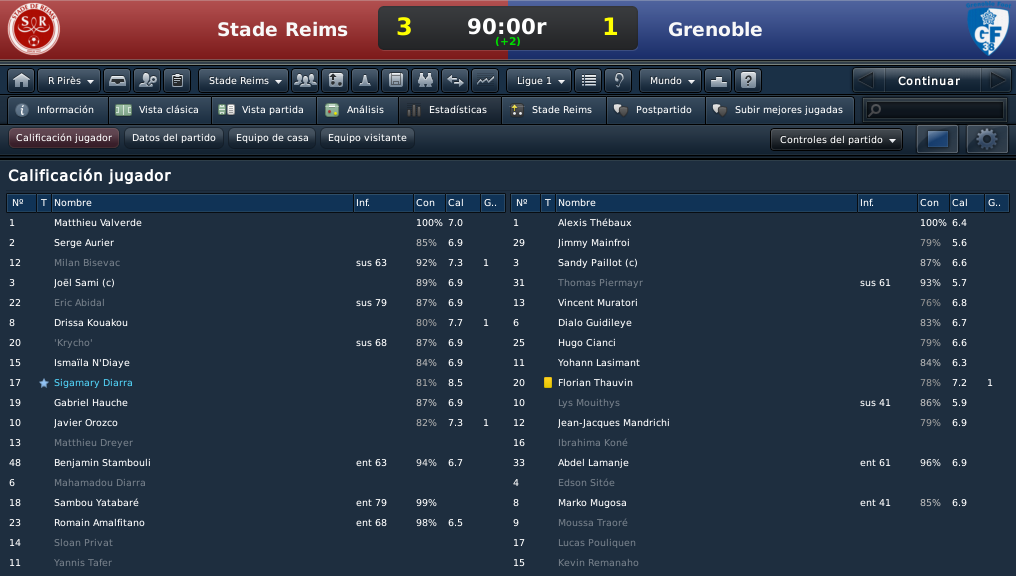Select the Calificación jugador view
1016x576 pixels.
[64, 138]
